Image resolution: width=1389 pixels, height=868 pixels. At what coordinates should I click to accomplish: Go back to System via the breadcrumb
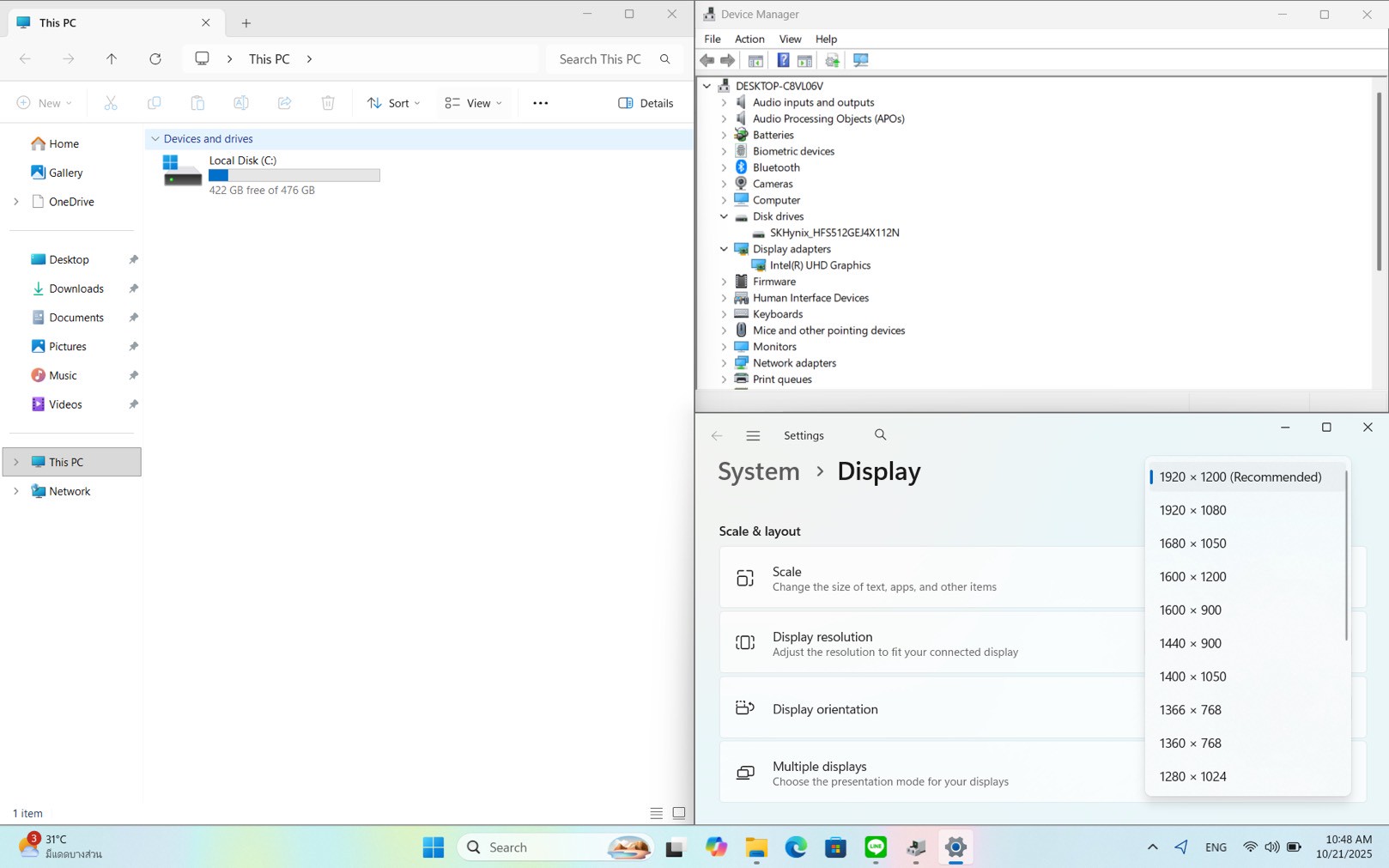(758, 471)
